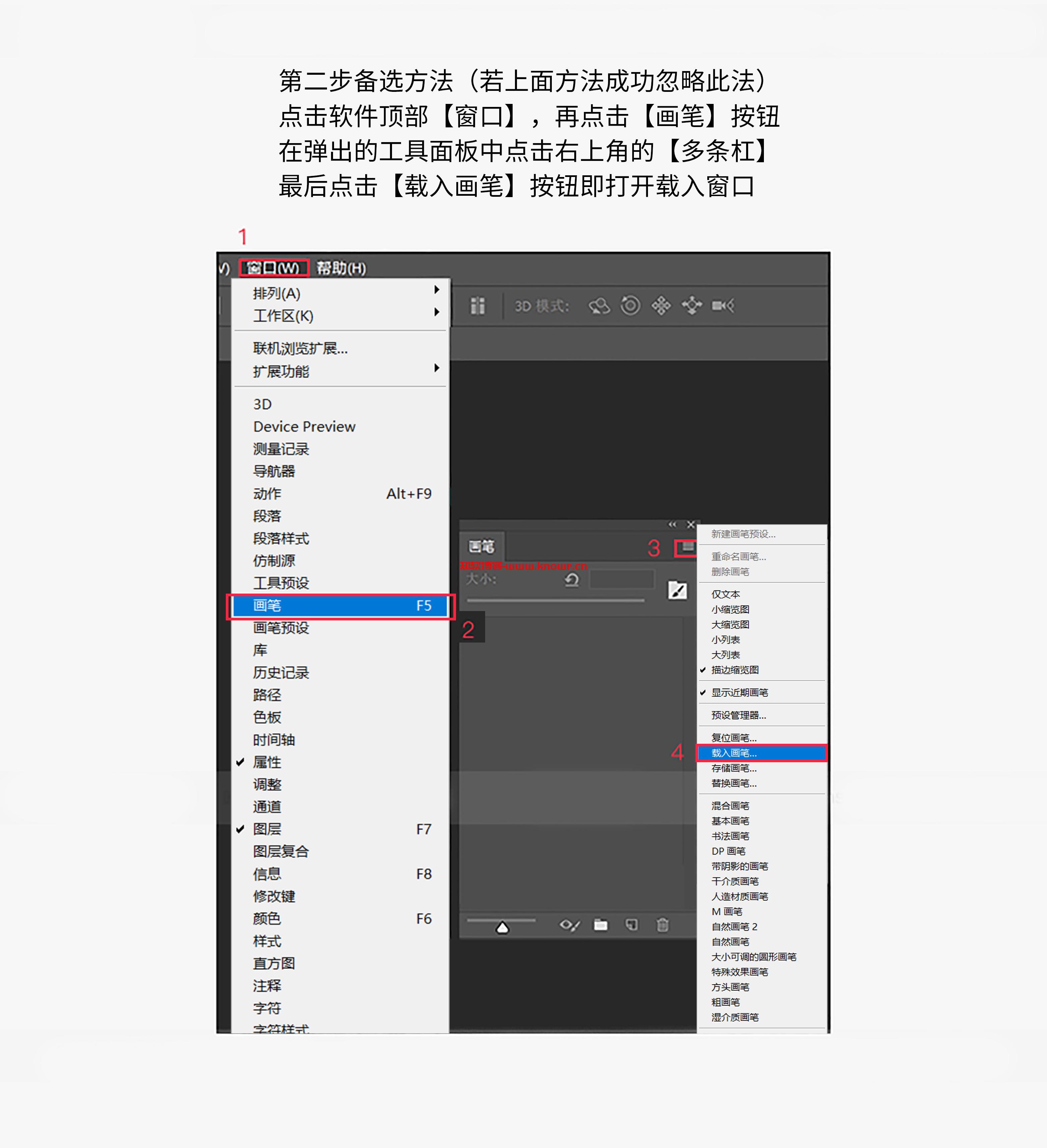The width and height of the screenshot is (1047, 1148).
Task: Select 图层复合 in the Window menu
Action: coord(340,851)
